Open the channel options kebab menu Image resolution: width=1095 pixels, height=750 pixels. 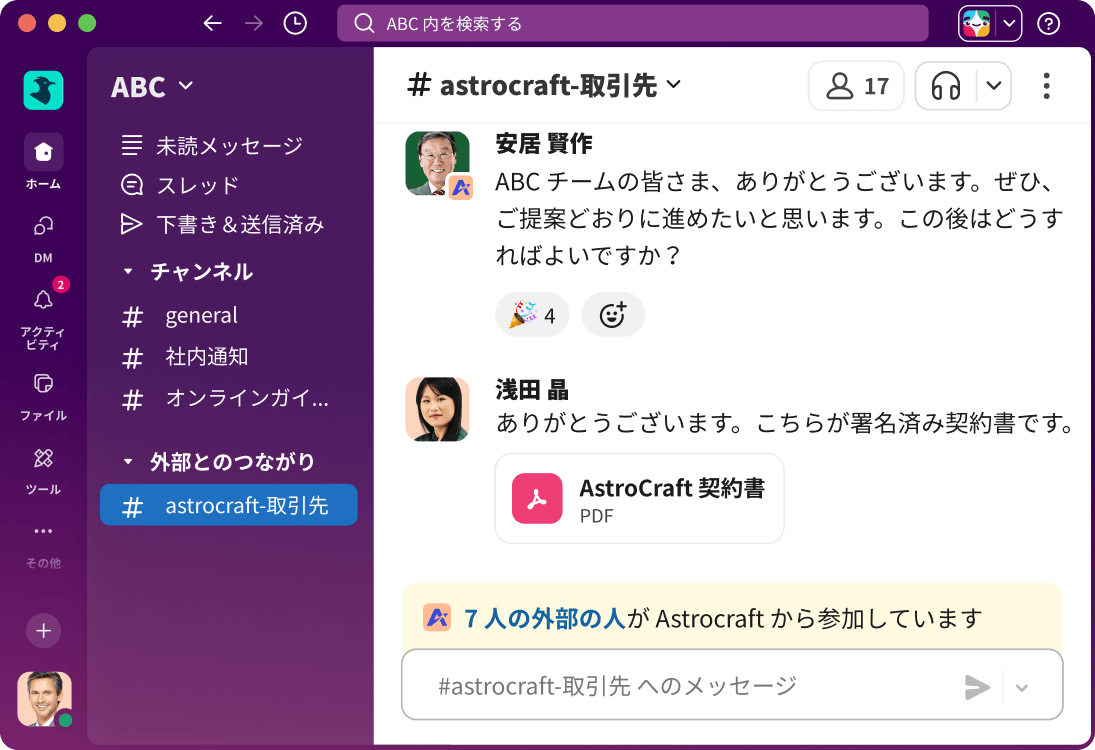click(x=1046, y=86)
